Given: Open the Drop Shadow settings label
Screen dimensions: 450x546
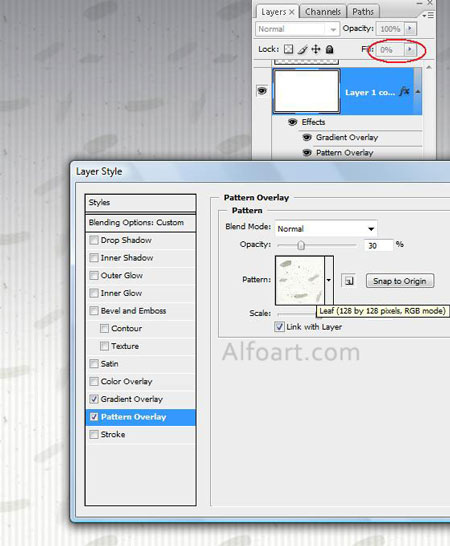Looking at the screenshot, I should click(x=126, y=240).
